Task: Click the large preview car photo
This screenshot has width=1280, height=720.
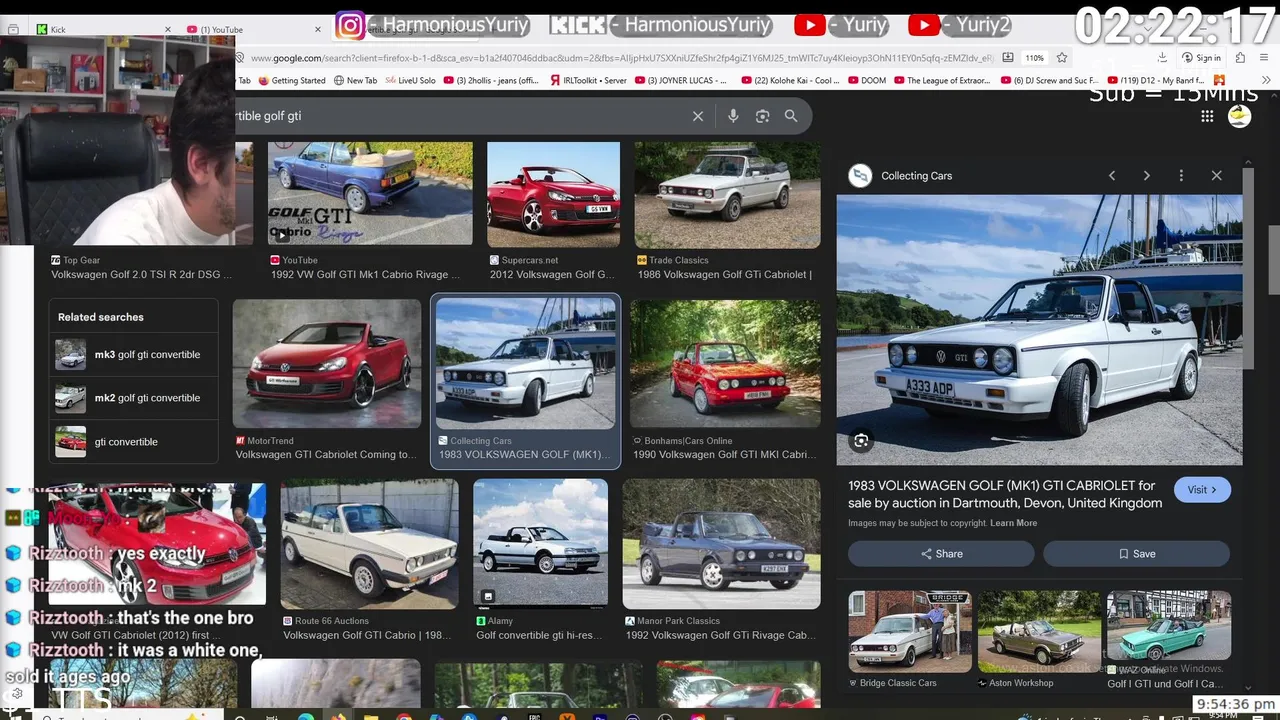Action: click(1039, 330)
